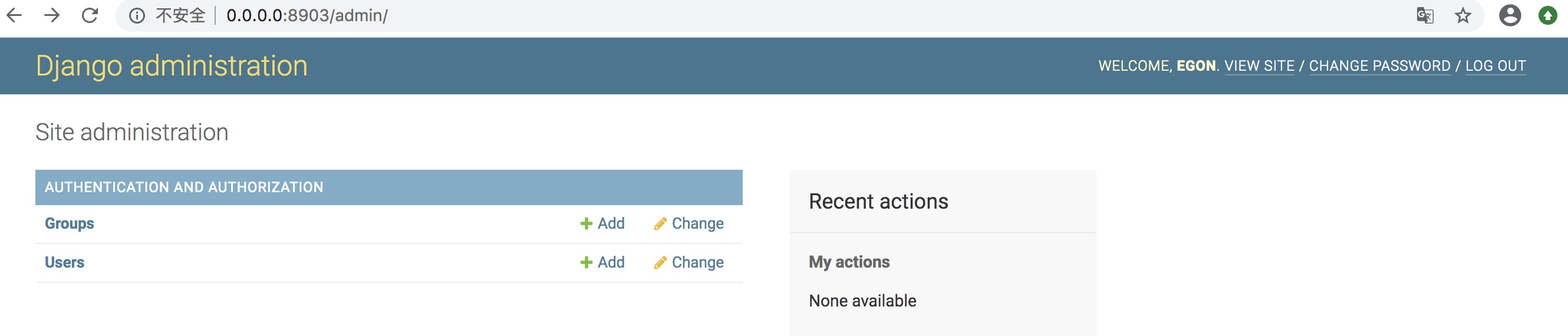Click the site info security icon
The height and width of the screenshot is (336, 1568).
(137, 15)
